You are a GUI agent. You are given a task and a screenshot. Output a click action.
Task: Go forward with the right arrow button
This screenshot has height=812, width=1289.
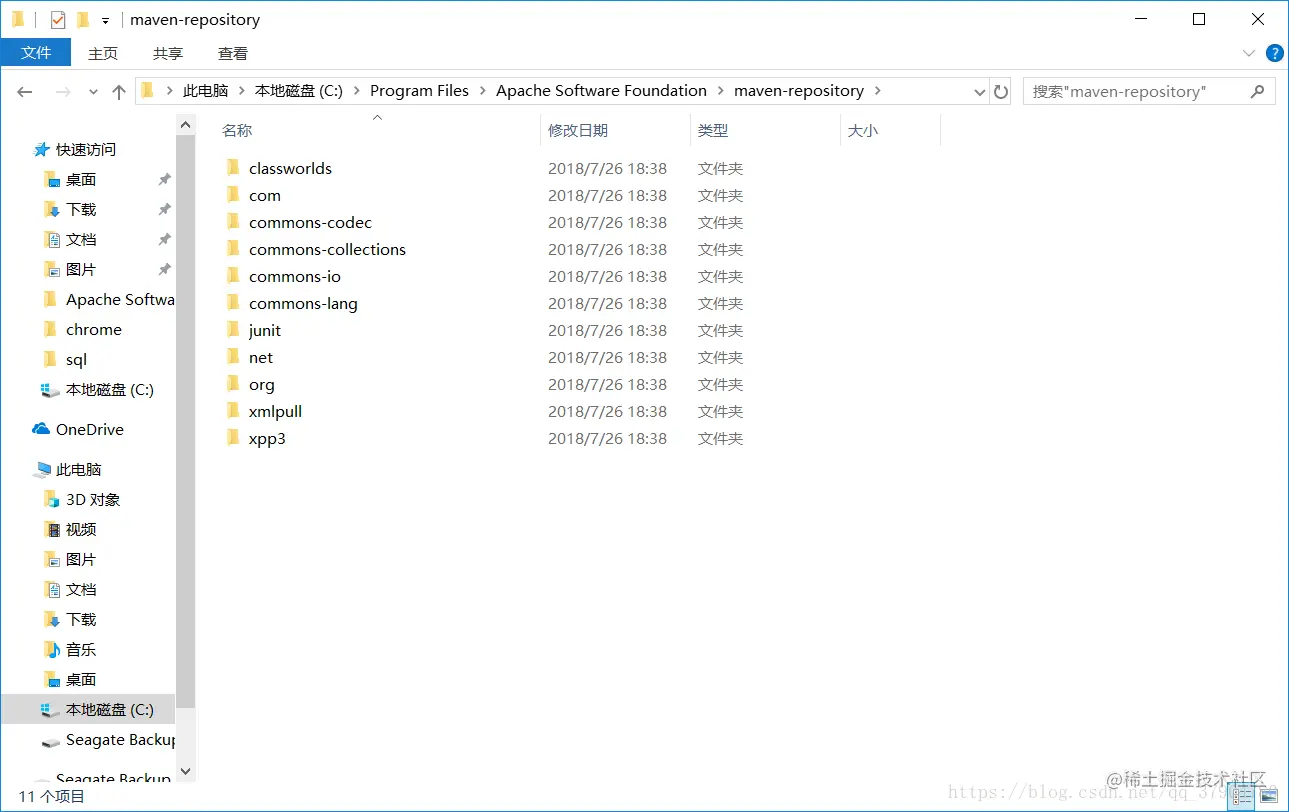coord(62,91)
